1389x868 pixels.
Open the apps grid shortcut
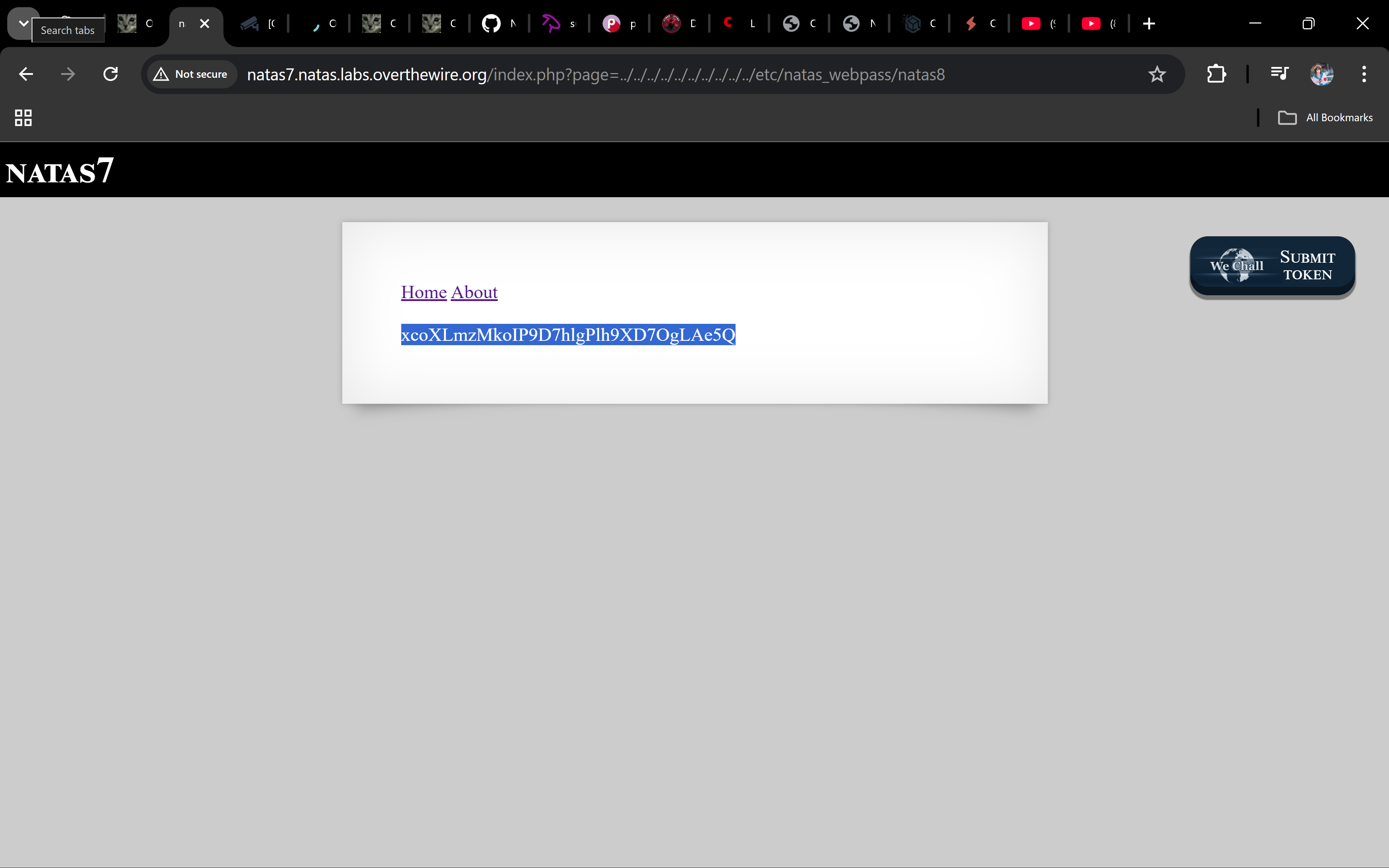click(23, 118)
